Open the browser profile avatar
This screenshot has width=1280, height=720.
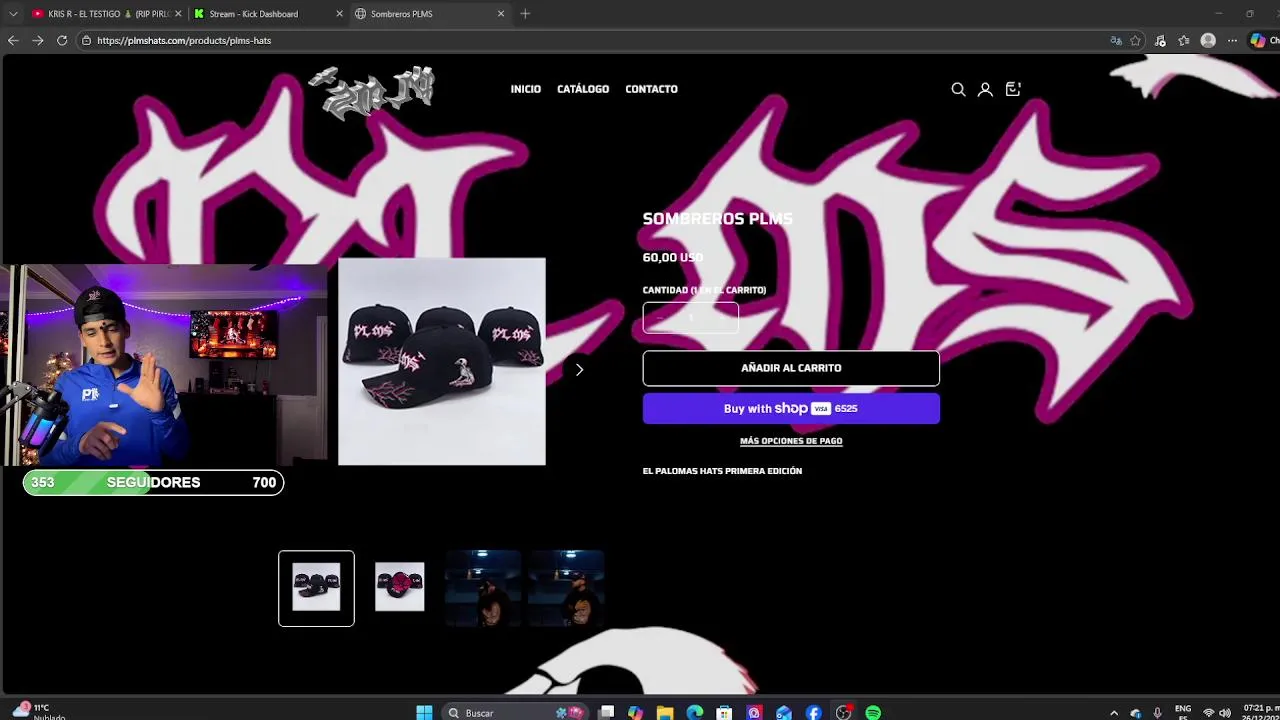[1208, 41]
